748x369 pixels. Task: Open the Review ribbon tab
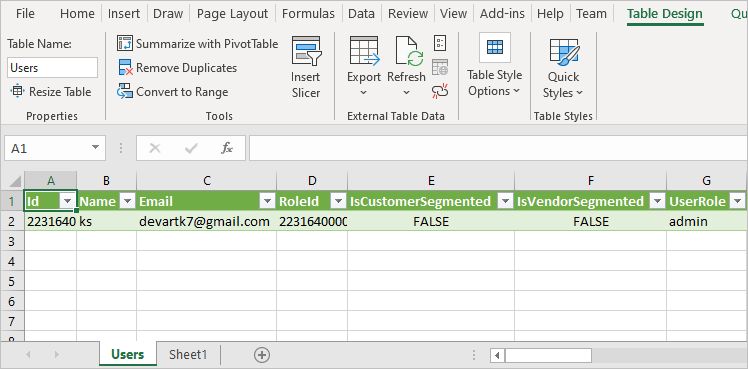point(407,14)
